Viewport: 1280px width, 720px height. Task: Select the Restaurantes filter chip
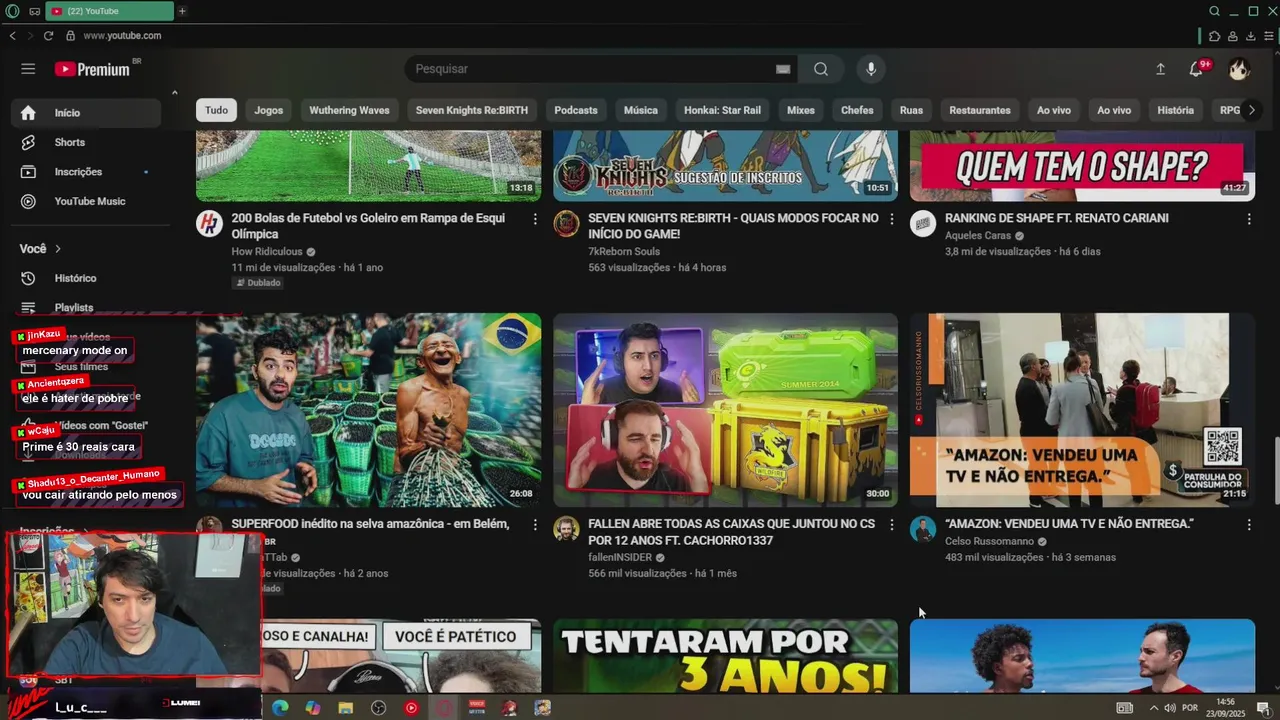pyautogui.click(x=980, y=110)
